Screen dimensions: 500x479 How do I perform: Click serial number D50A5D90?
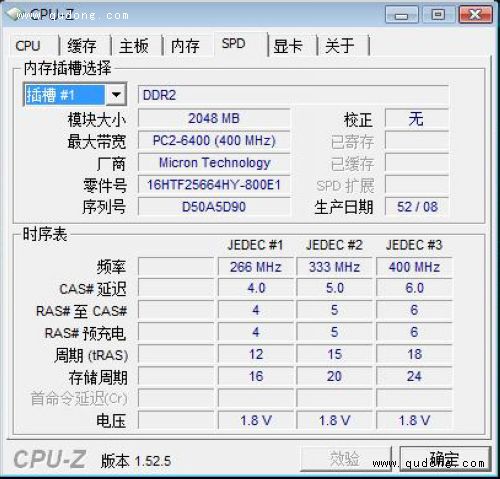point(214,207)
